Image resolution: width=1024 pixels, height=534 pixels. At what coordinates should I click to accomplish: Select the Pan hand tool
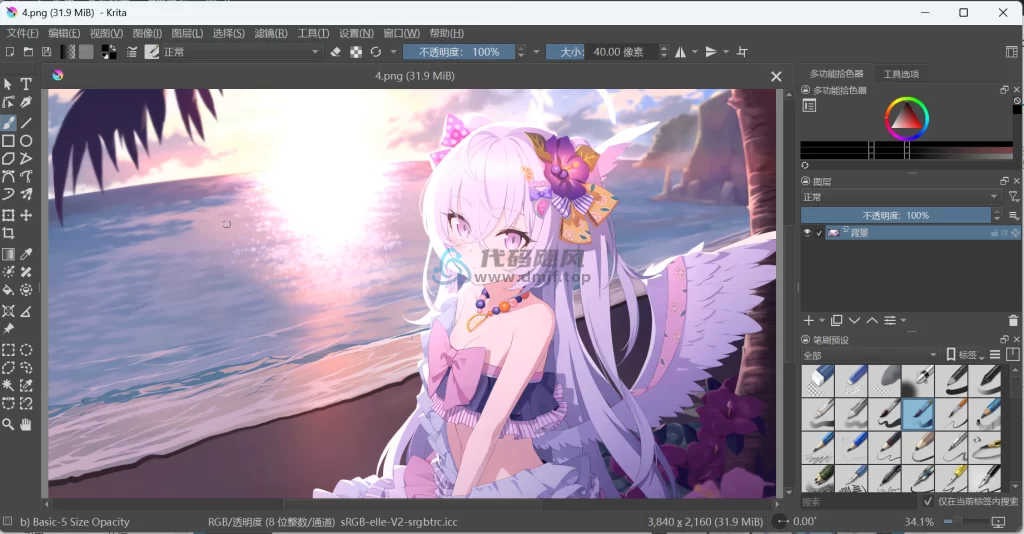click(x=26, y=424)
